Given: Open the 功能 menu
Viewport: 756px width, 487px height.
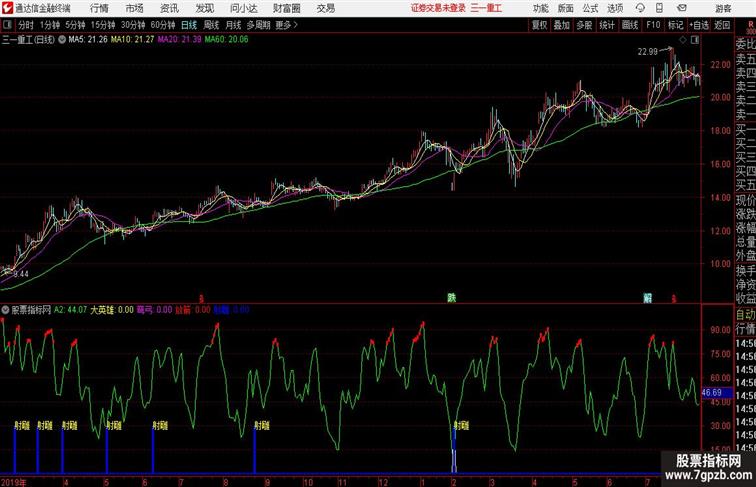Looking at the screenshot, I should pos(540,8).
